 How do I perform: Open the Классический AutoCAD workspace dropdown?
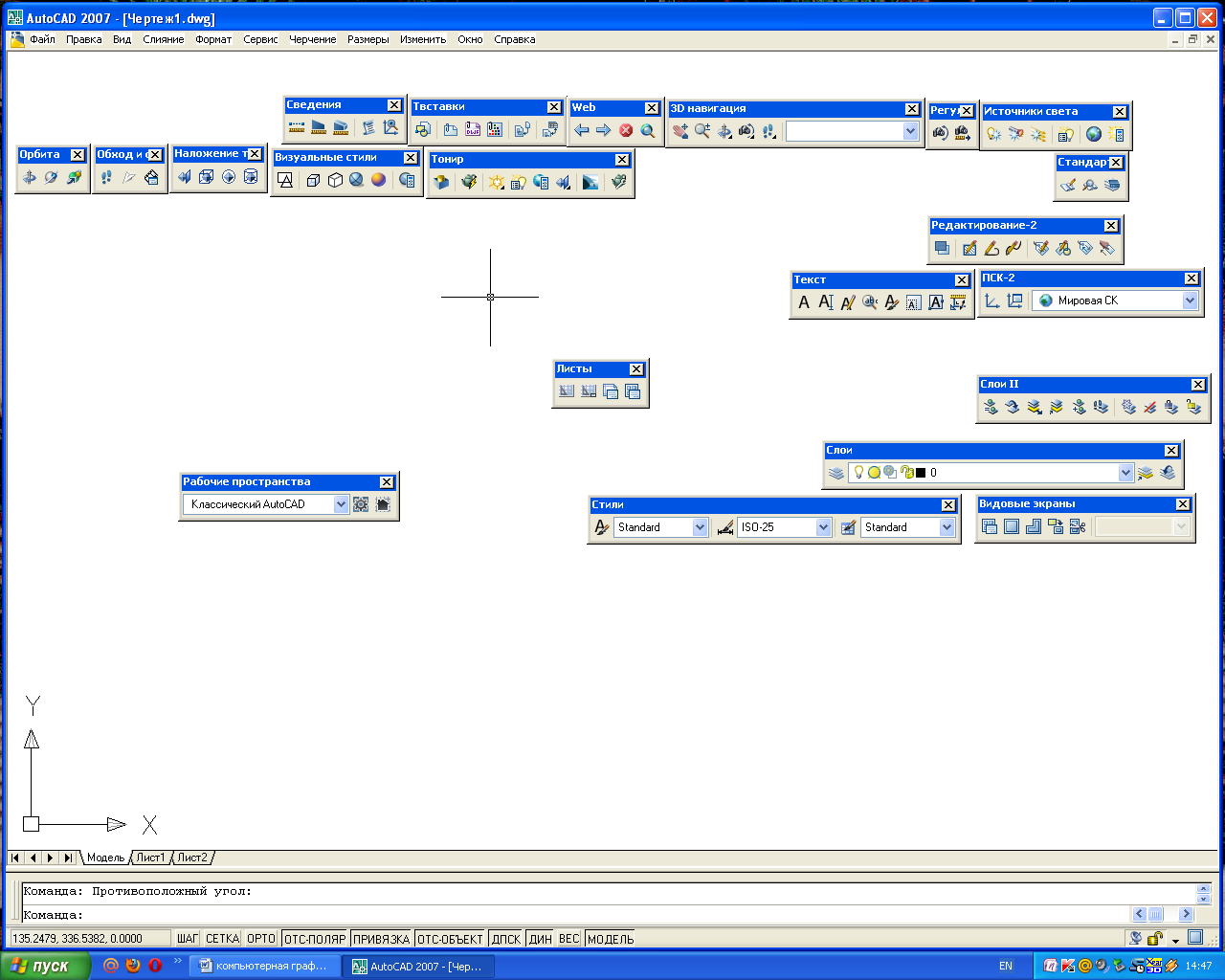(342, 504)
